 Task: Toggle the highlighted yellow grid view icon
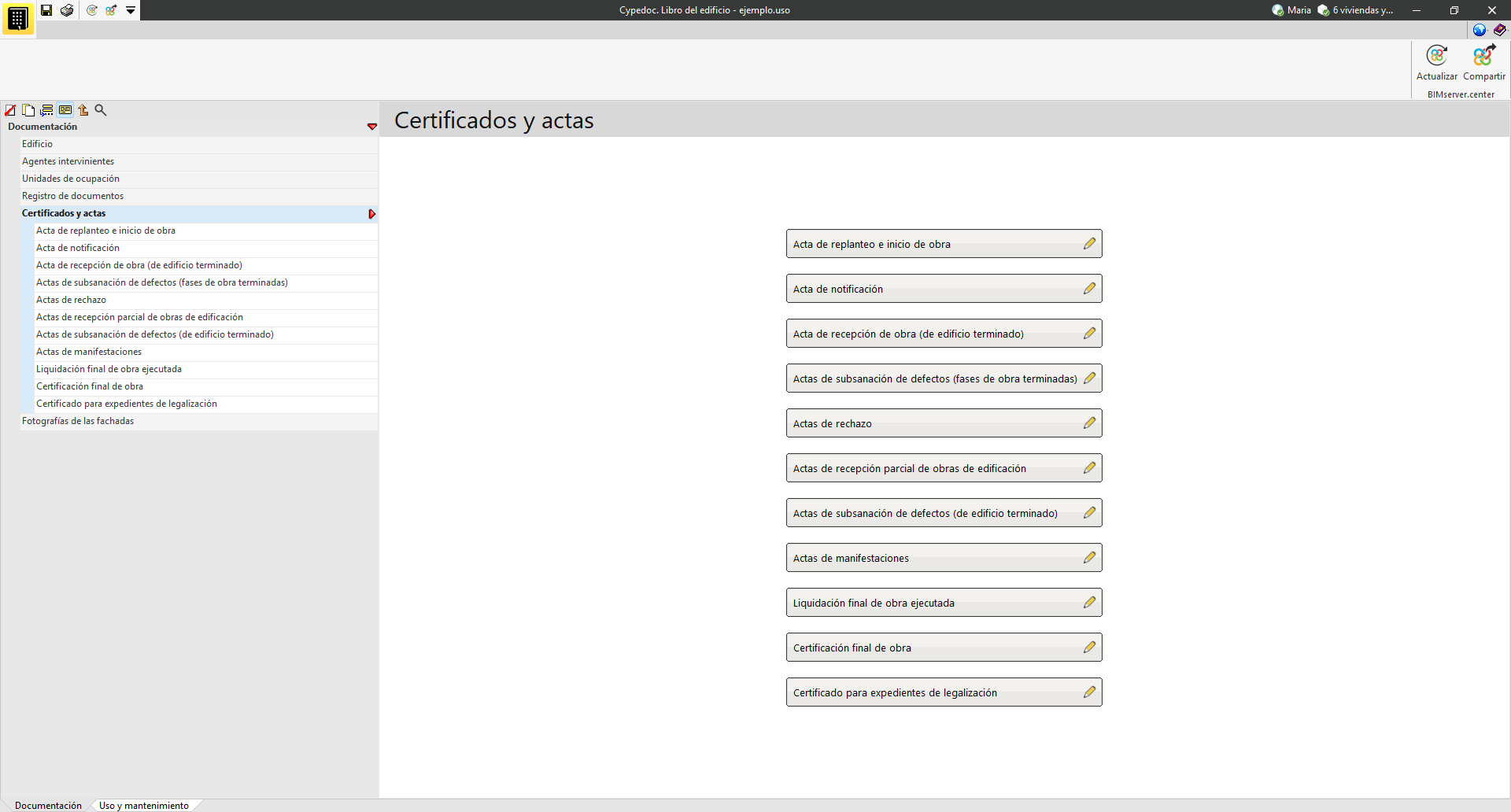pos(65,110)
